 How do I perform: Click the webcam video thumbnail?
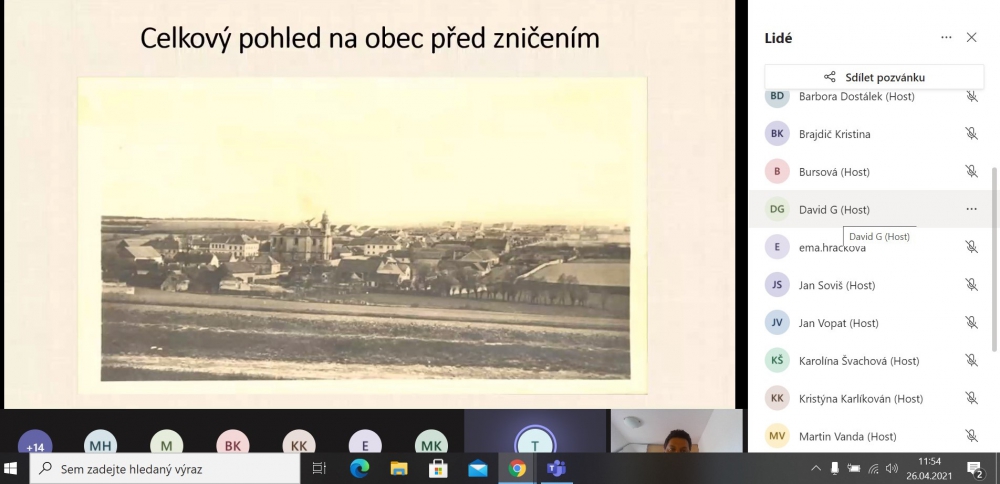[677, 432]
